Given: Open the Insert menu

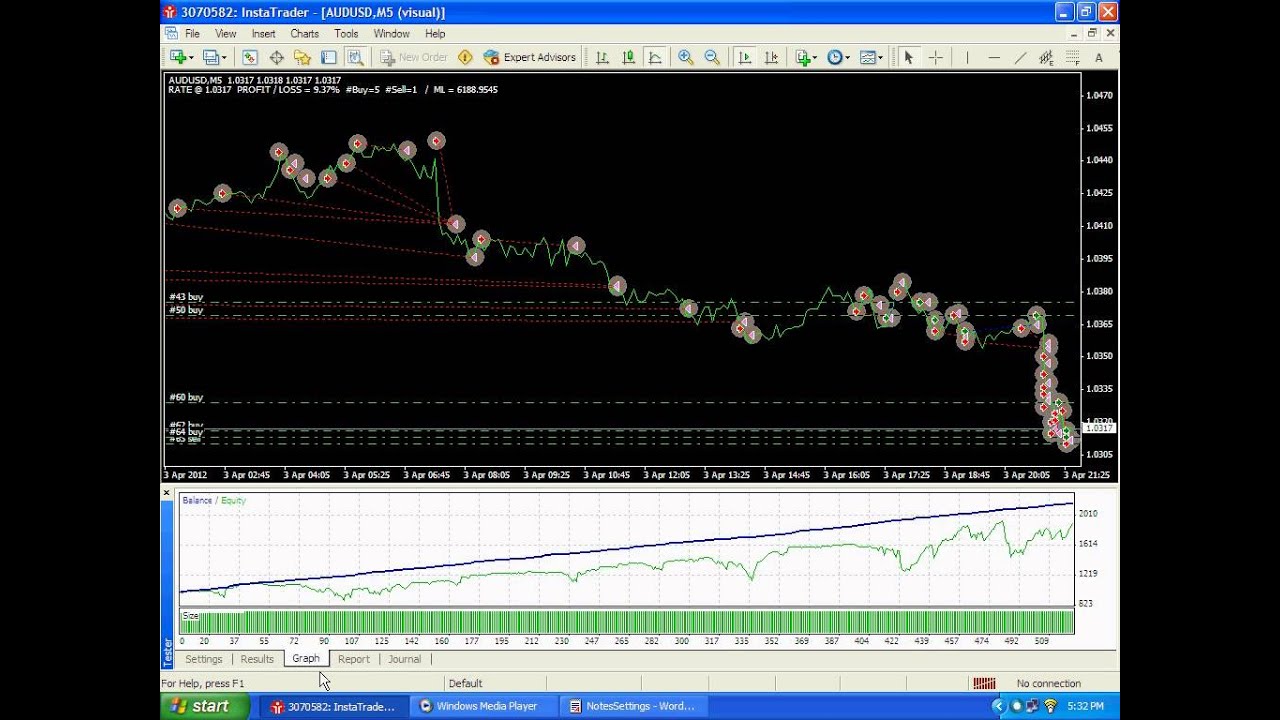Looking at the screenshot, I should pyautogui.click(x=263, y=33).
